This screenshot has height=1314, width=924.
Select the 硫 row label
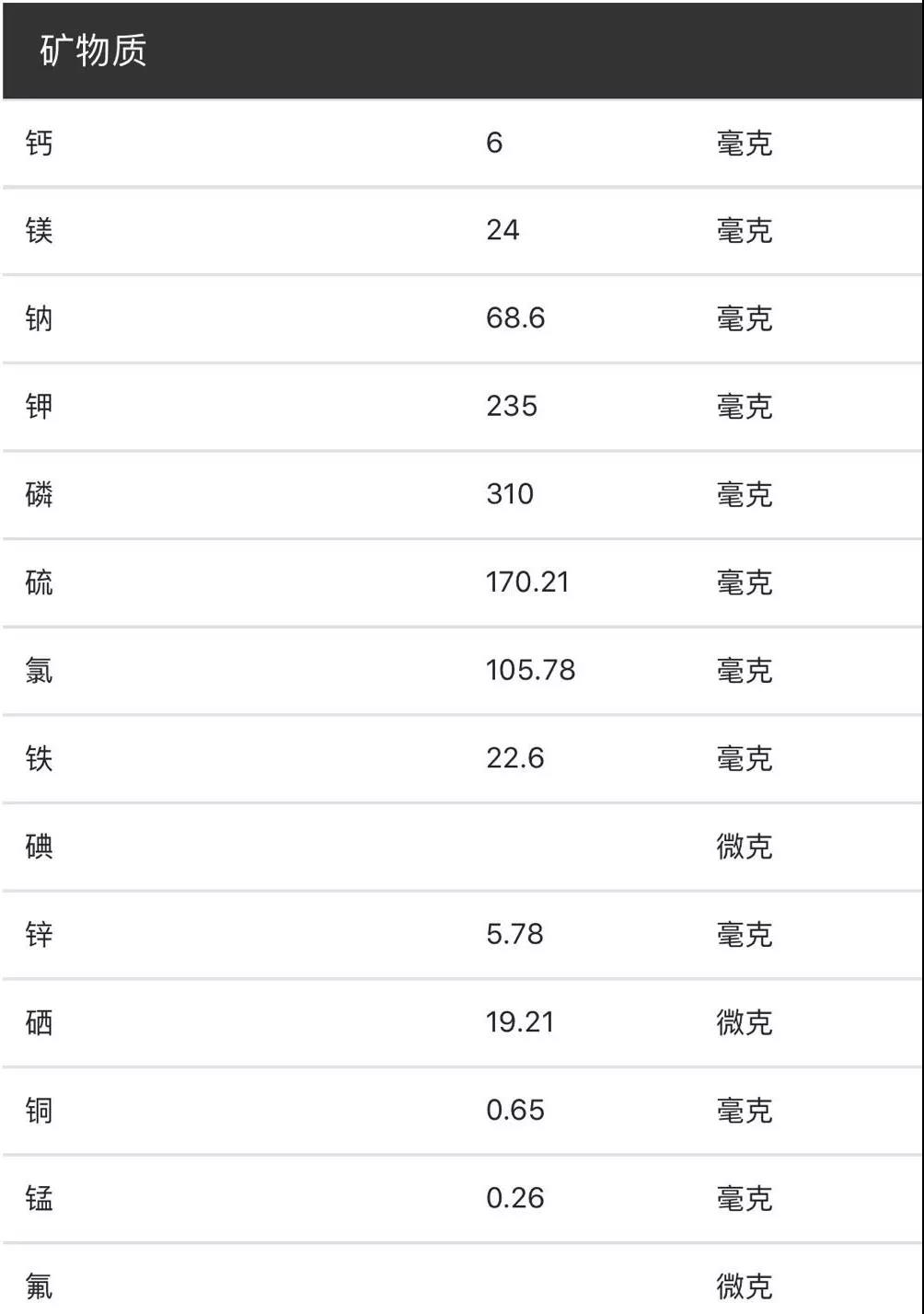pyautogui.click(x=40, y=582)
